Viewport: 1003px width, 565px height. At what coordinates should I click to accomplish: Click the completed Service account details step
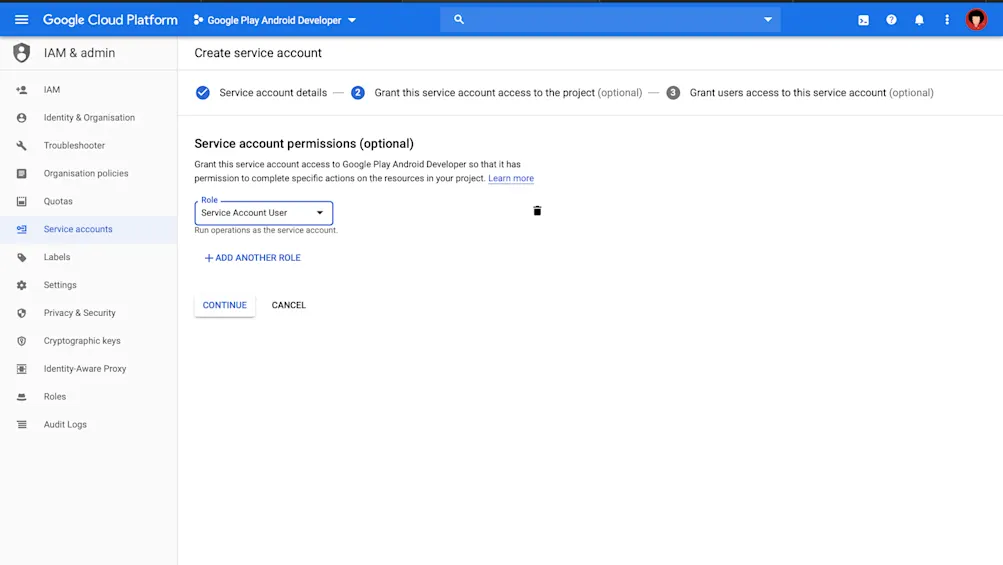(261, 93)
